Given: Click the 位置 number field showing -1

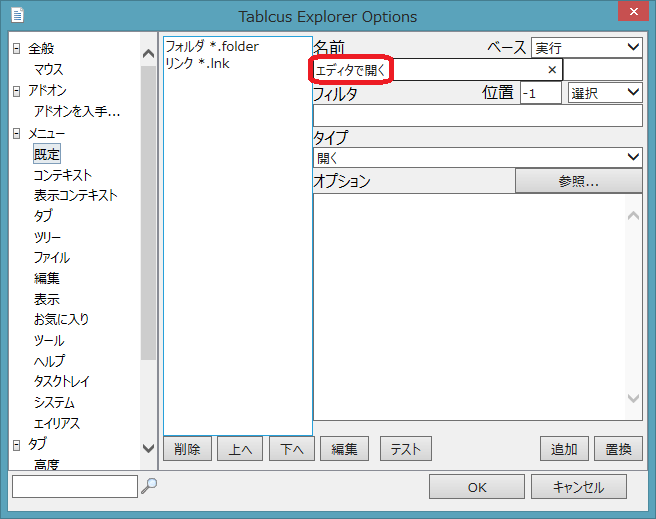Looking at the screenshot, I should 540,93.
